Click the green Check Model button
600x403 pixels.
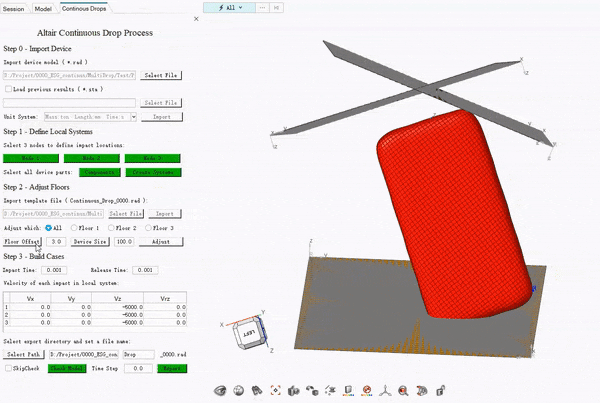[x=67, y=368]
